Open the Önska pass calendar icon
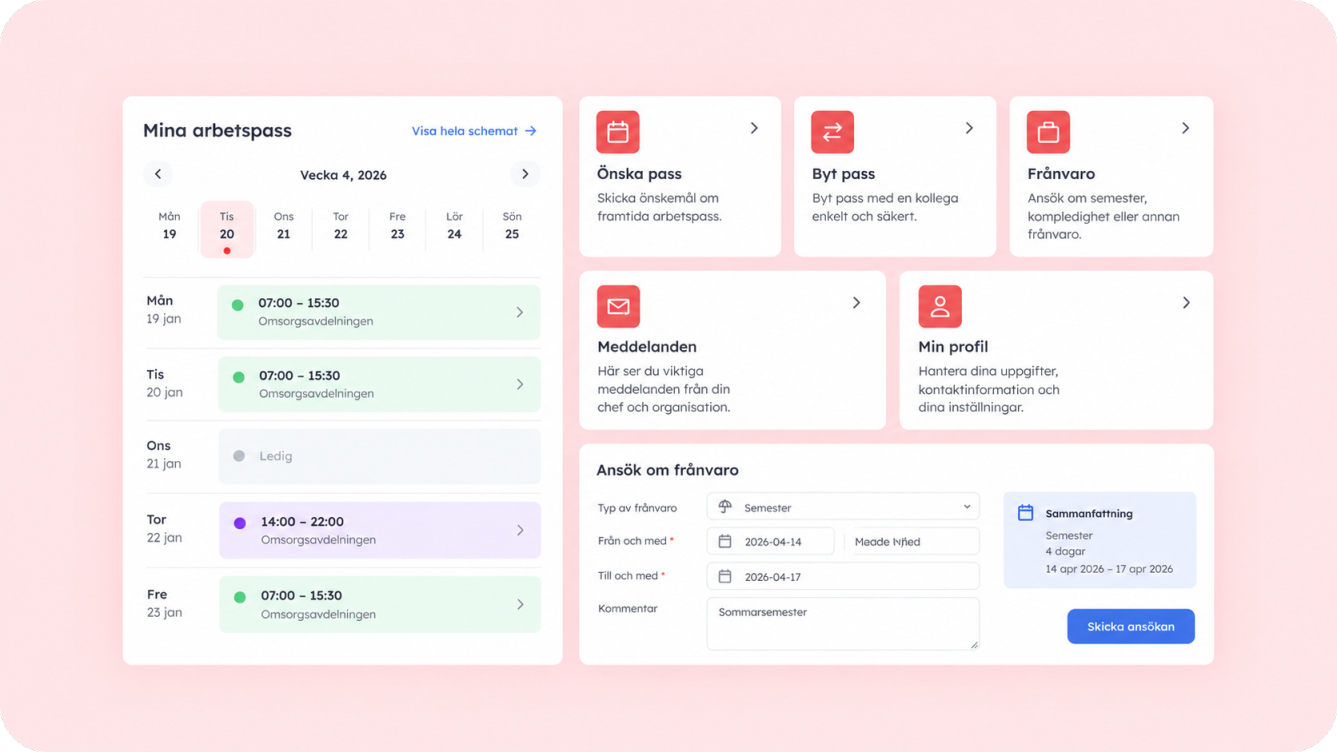Image resolution: width=1337 pixels, height=752 pixels. click(618, 132)
